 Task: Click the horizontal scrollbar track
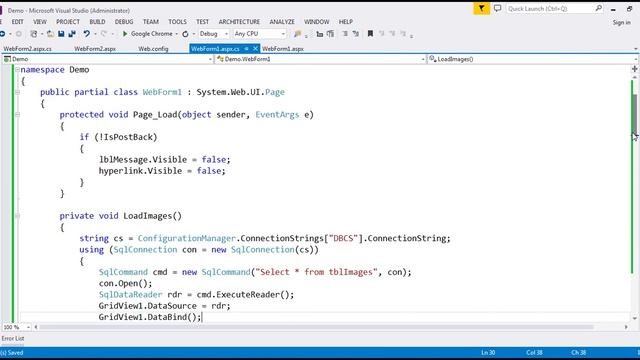coord(316,327)
